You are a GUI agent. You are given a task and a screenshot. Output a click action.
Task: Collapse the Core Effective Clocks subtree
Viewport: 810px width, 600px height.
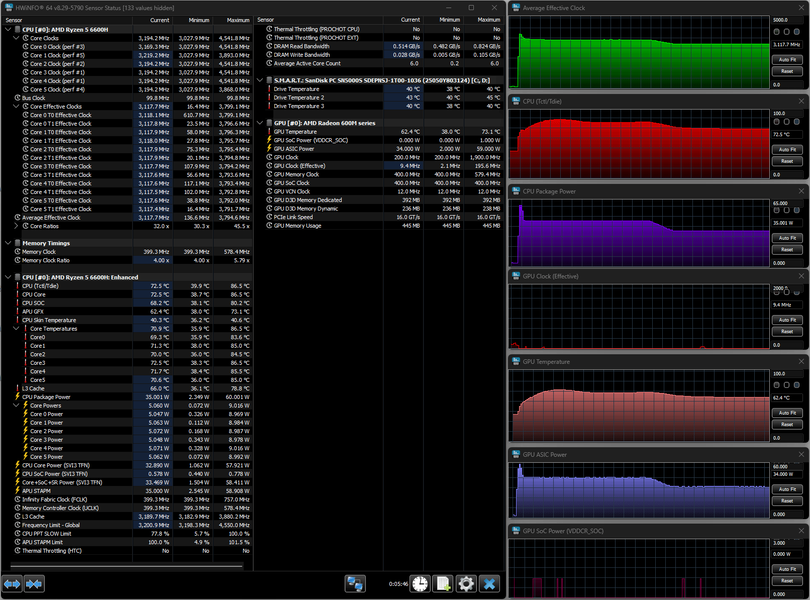click(16, 106)
